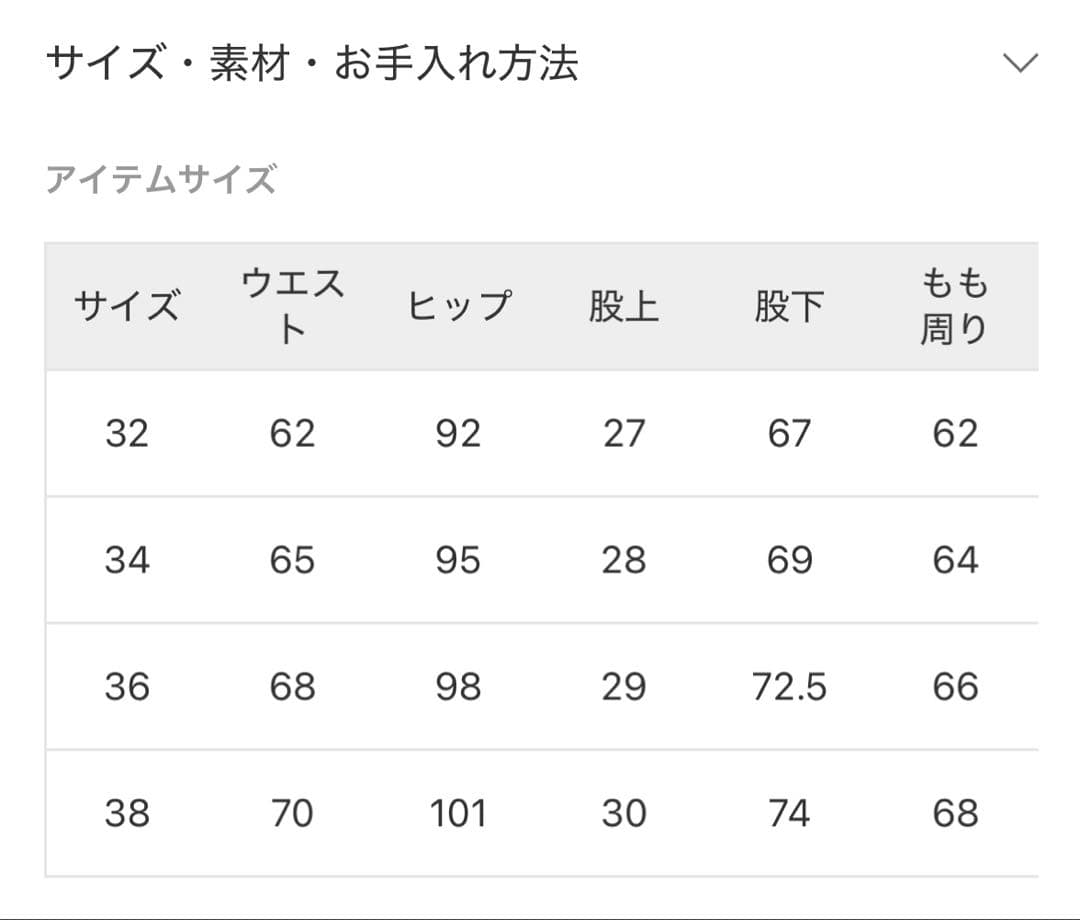Viewport: 1080px width, 920px height.
Task: Select the アイテムサイズ label
Action: 160,178
